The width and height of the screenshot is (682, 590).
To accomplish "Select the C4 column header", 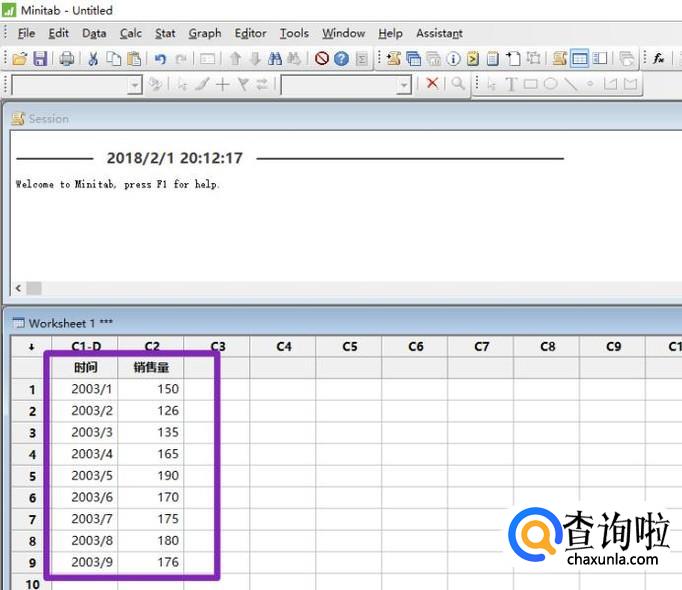I will tap(284, 347).
